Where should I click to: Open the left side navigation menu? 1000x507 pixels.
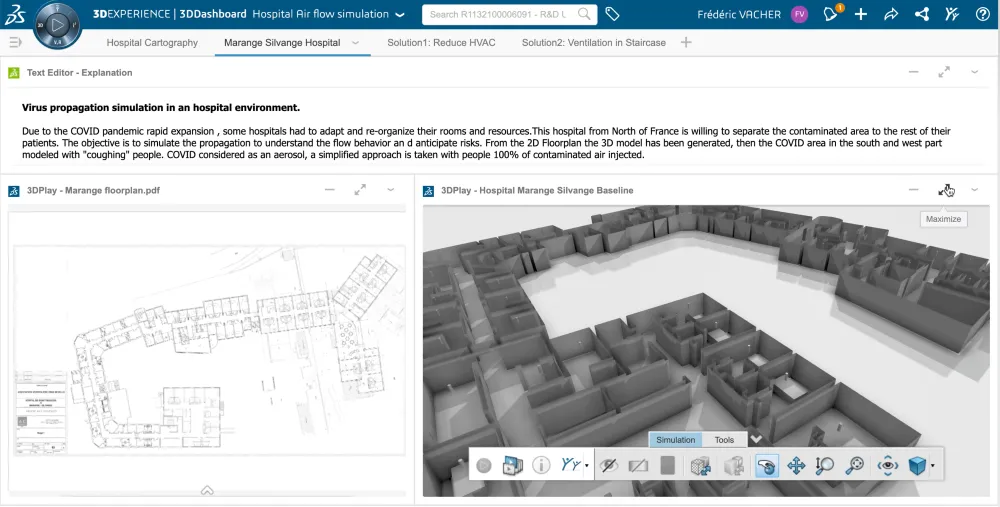15,42
